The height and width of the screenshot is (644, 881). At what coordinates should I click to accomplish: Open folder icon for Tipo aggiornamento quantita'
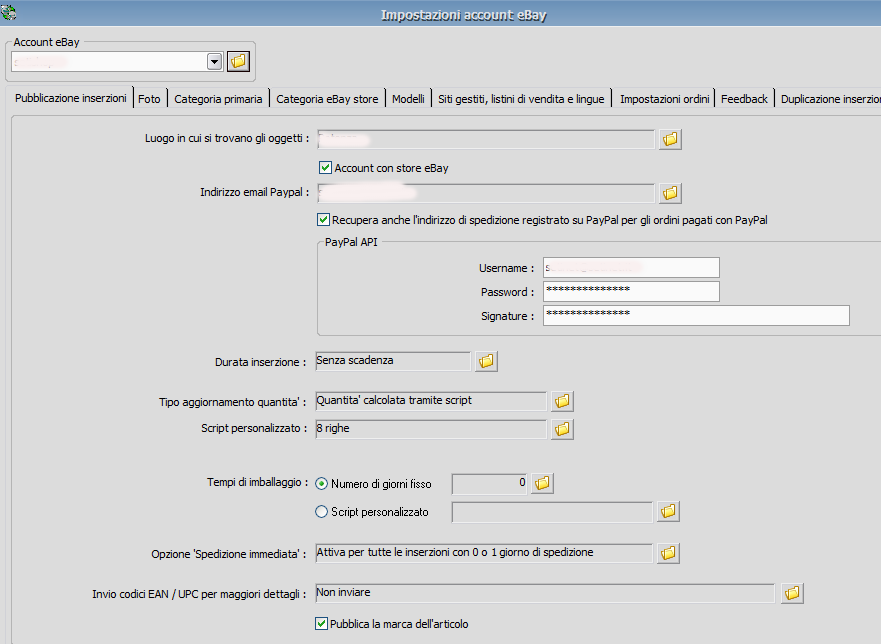pos(562,401)
